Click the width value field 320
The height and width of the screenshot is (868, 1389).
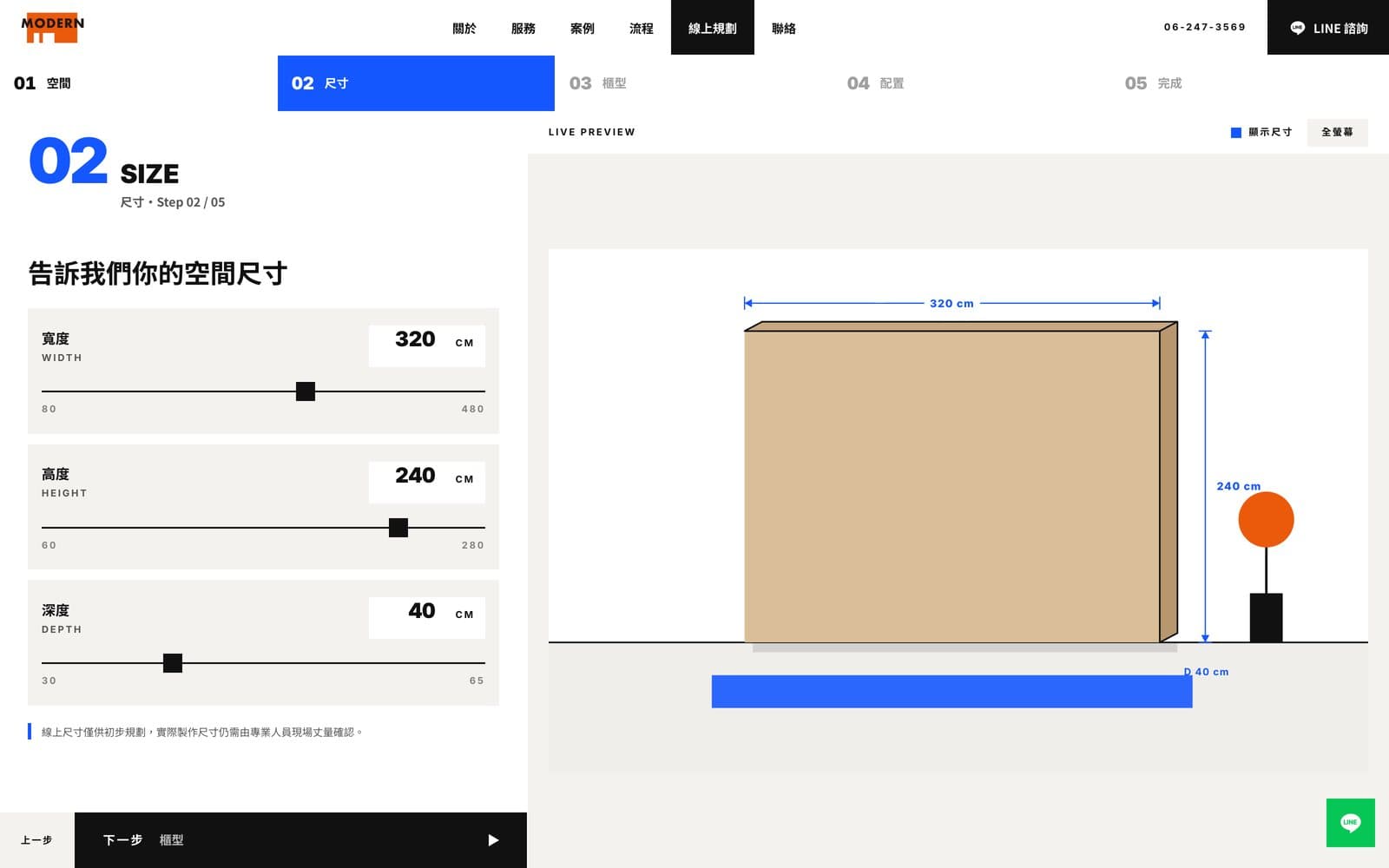[426, 345]
